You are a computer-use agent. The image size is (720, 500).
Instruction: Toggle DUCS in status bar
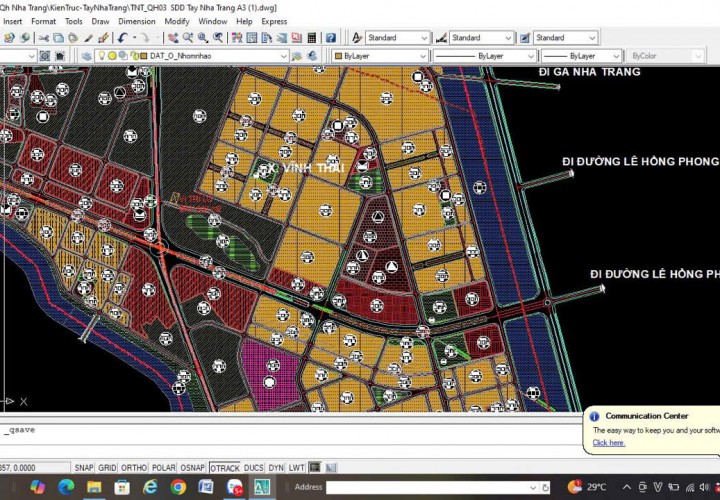(253, 467)
